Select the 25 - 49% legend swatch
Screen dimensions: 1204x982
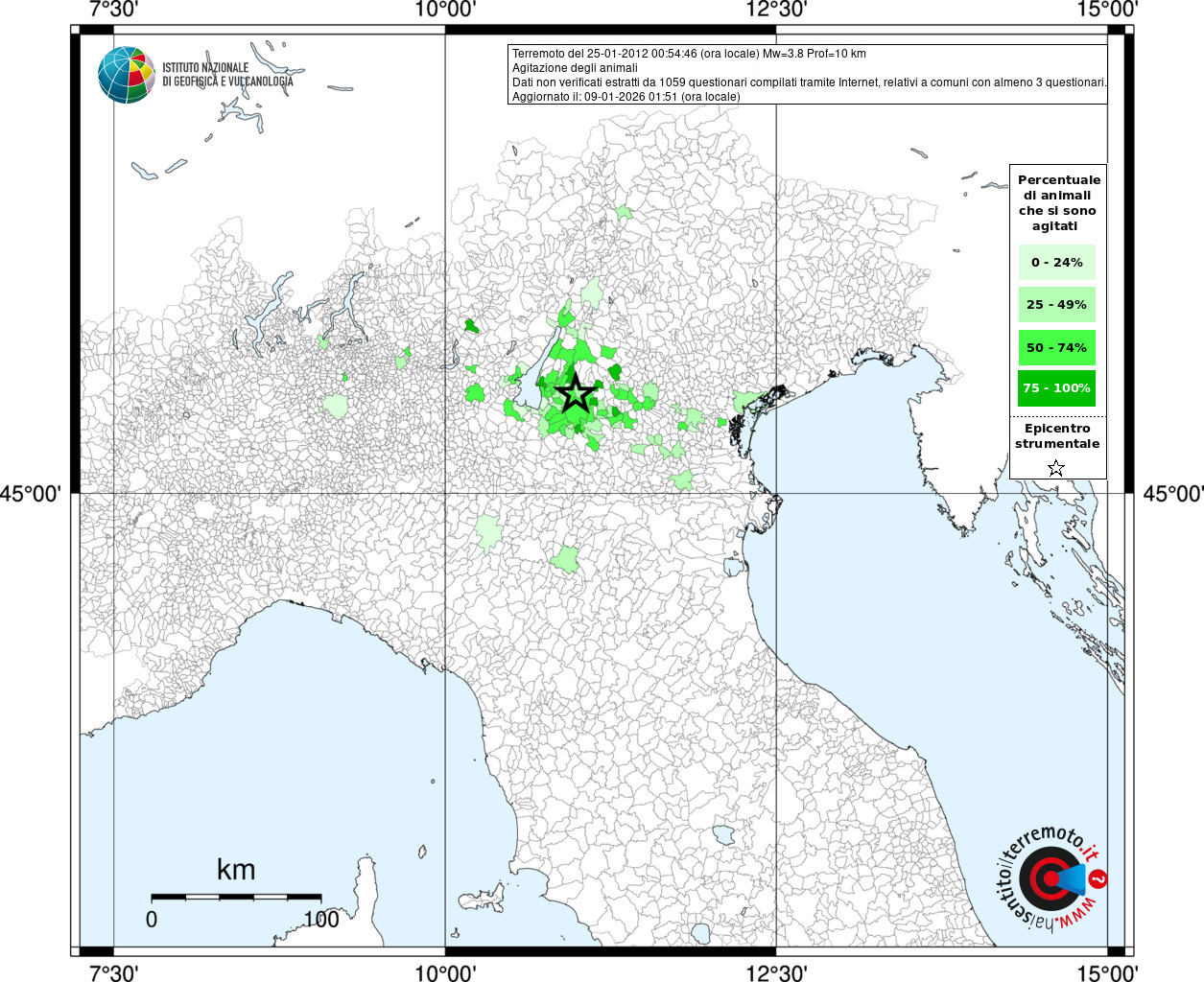pyautogui.click(x=1056, y=305)
